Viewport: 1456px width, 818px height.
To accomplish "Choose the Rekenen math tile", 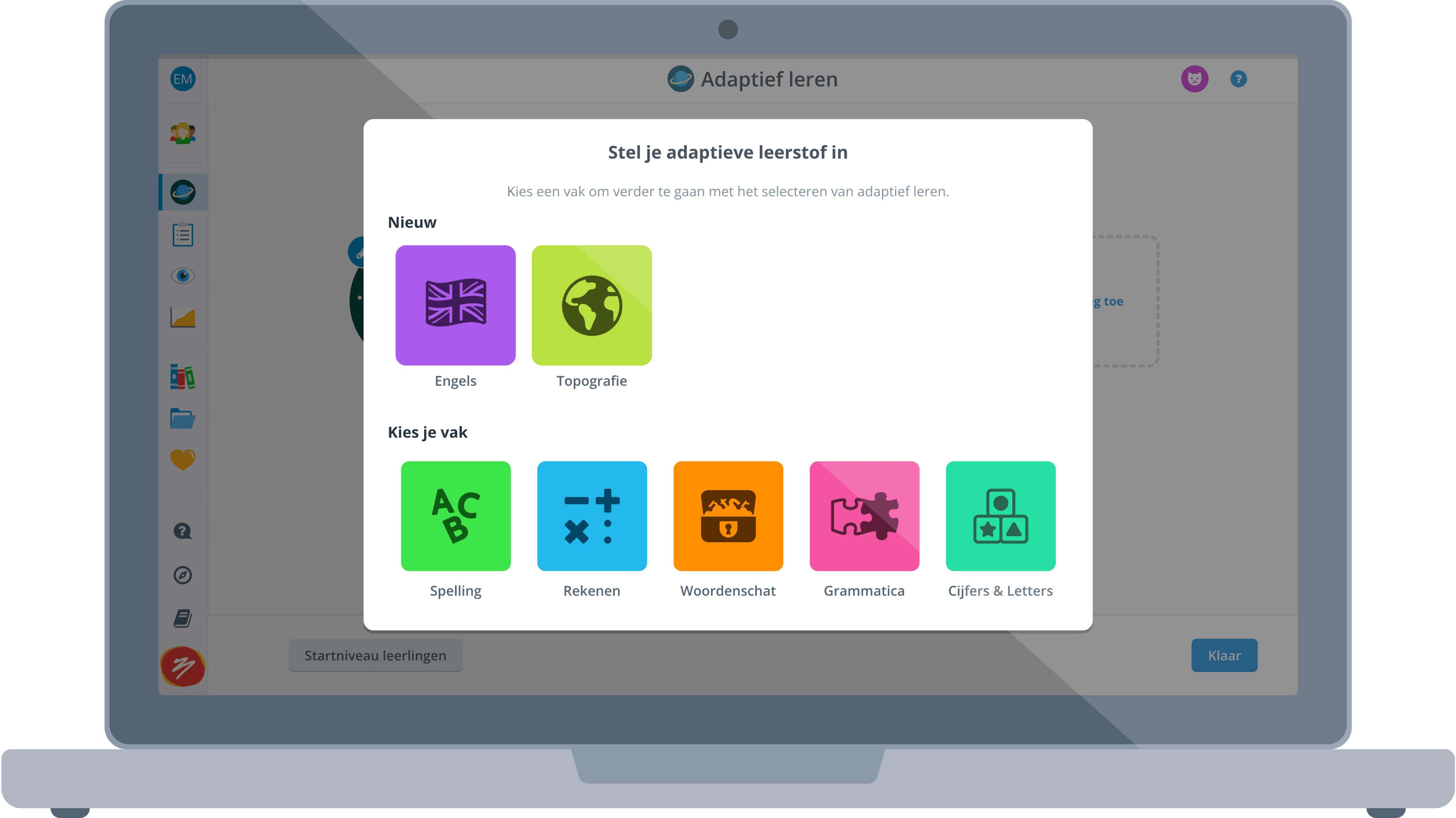I will 592,516.
